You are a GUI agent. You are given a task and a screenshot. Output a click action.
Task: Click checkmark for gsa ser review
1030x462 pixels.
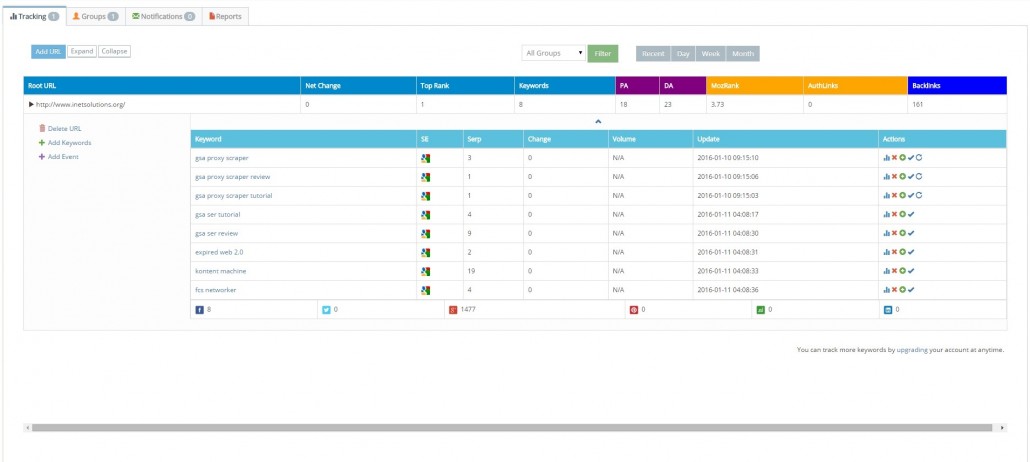tap(911, 233)
